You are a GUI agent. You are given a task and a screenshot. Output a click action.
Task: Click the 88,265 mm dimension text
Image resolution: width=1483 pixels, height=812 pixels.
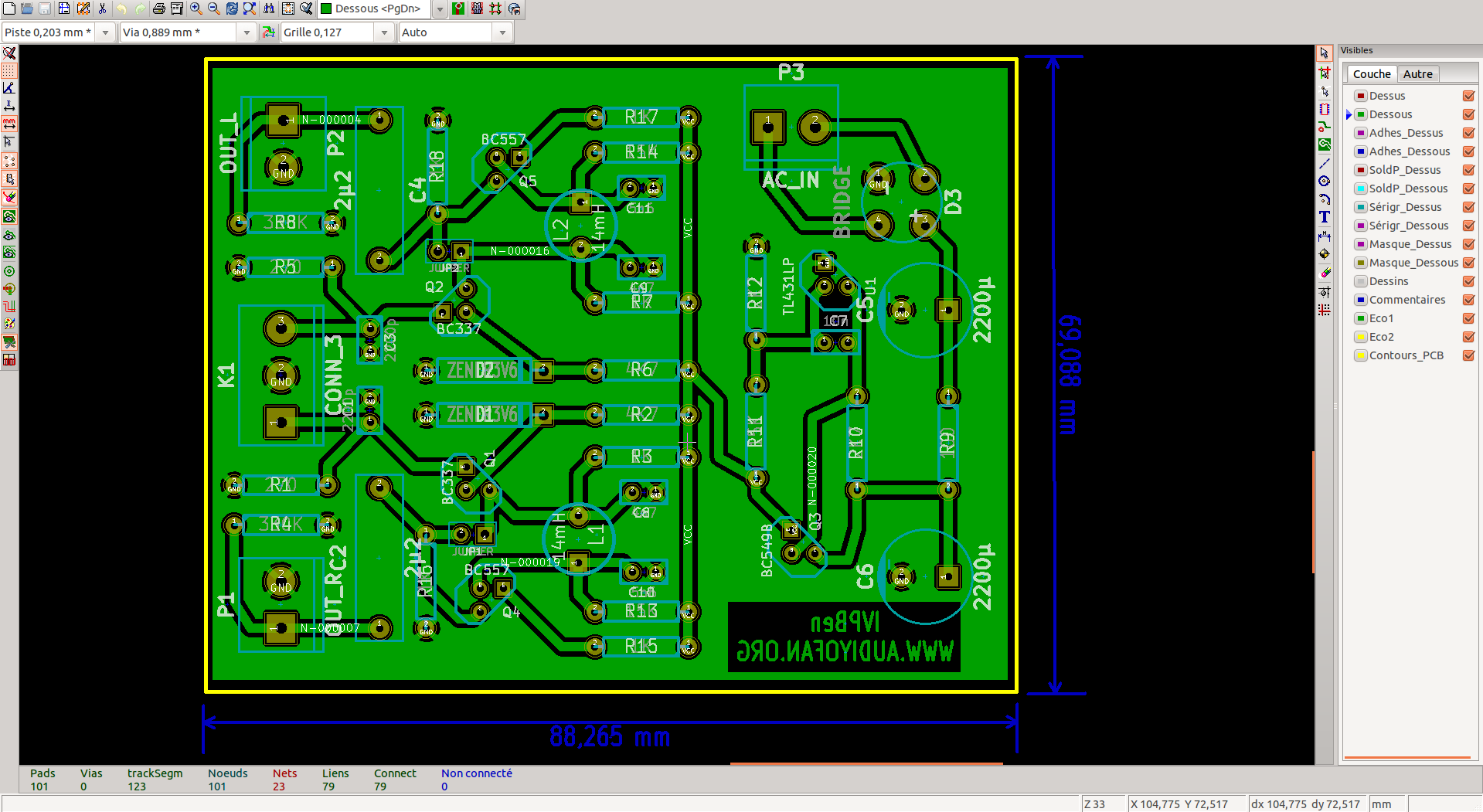pos(610,736)
